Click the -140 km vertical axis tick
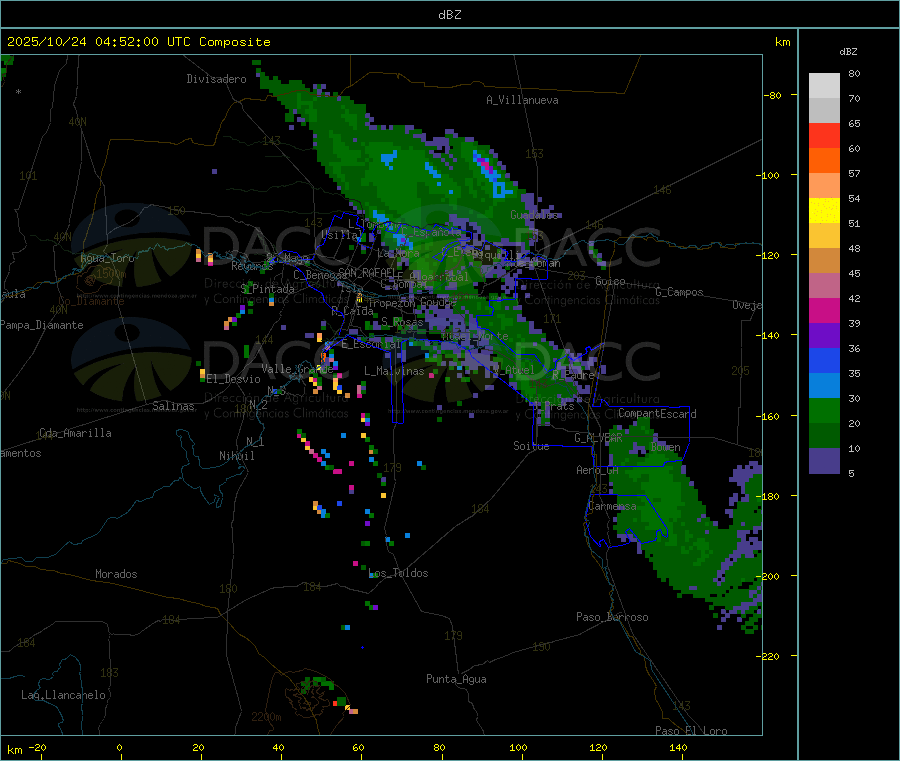The height and width of the screenshot is (761, 900). (x=769, y=335)
